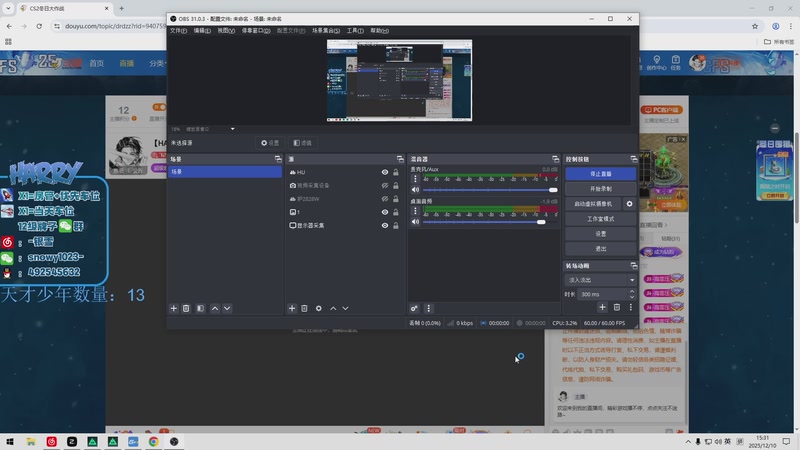The image size is (800, 450).
Task: Add a new source with plus icon
Action: tap(292, 308)
